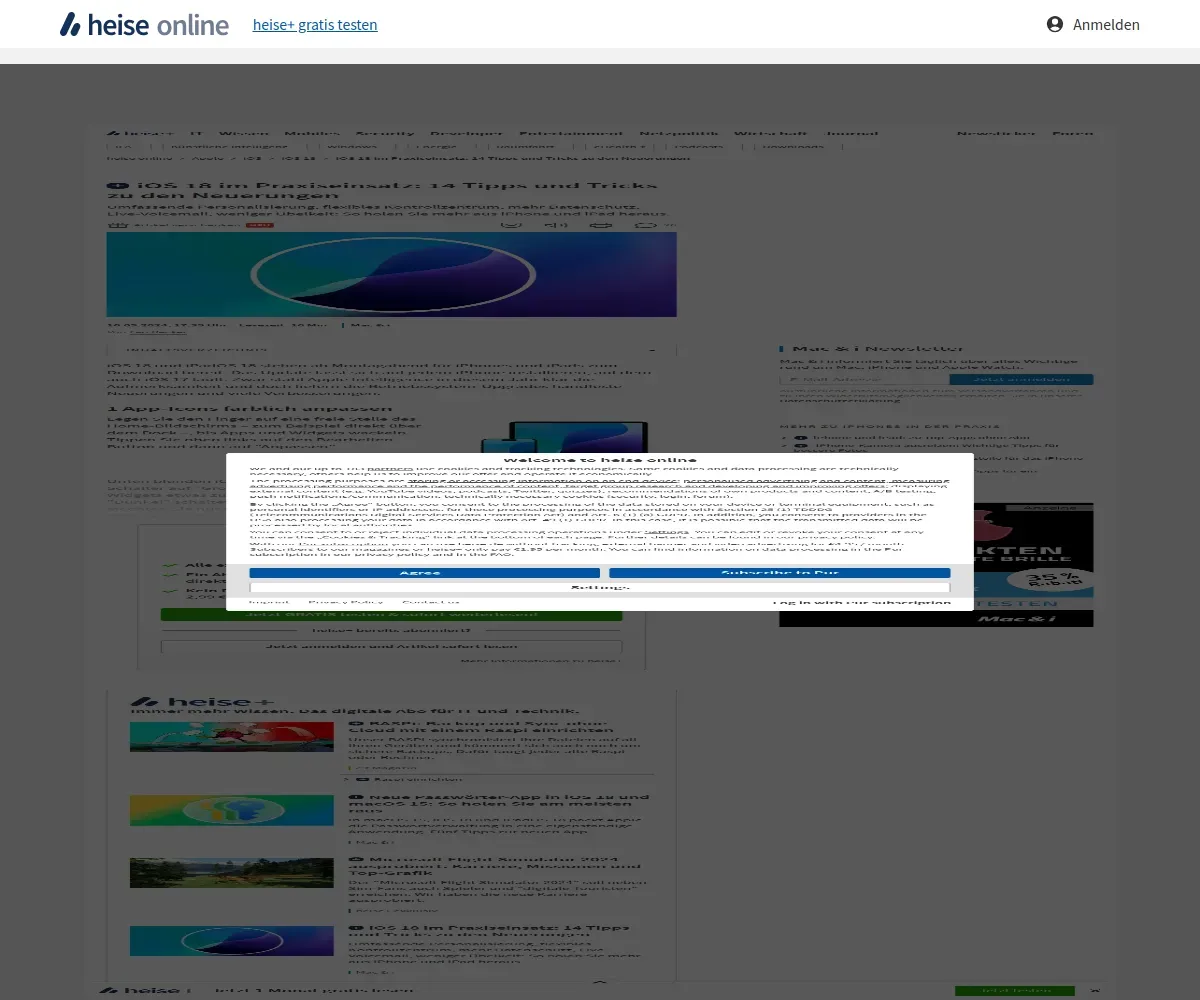The height and width of the screenshot is (1000, 1200).
Task: Open the Privacy Policy link in the dialog
Action: [x=345, y=602]
